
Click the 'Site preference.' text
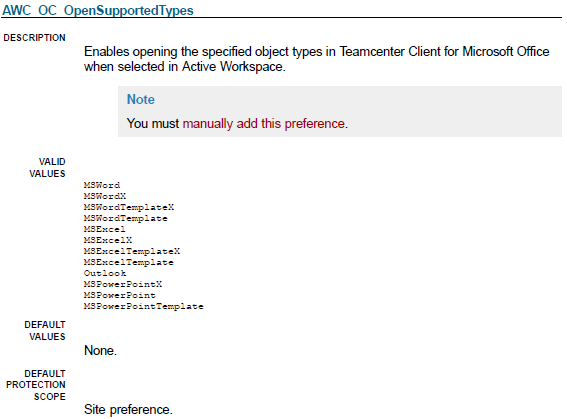pyautogui.click(x=128, y=410)
